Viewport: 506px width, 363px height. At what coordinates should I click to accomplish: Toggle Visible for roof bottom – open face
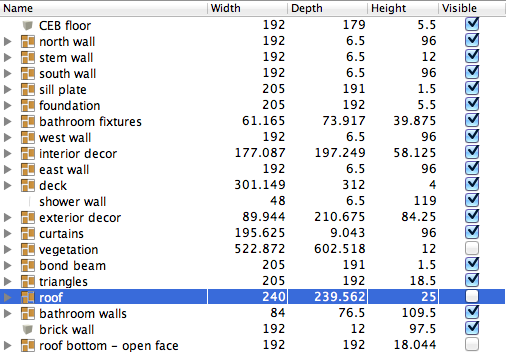coord(472,345)
